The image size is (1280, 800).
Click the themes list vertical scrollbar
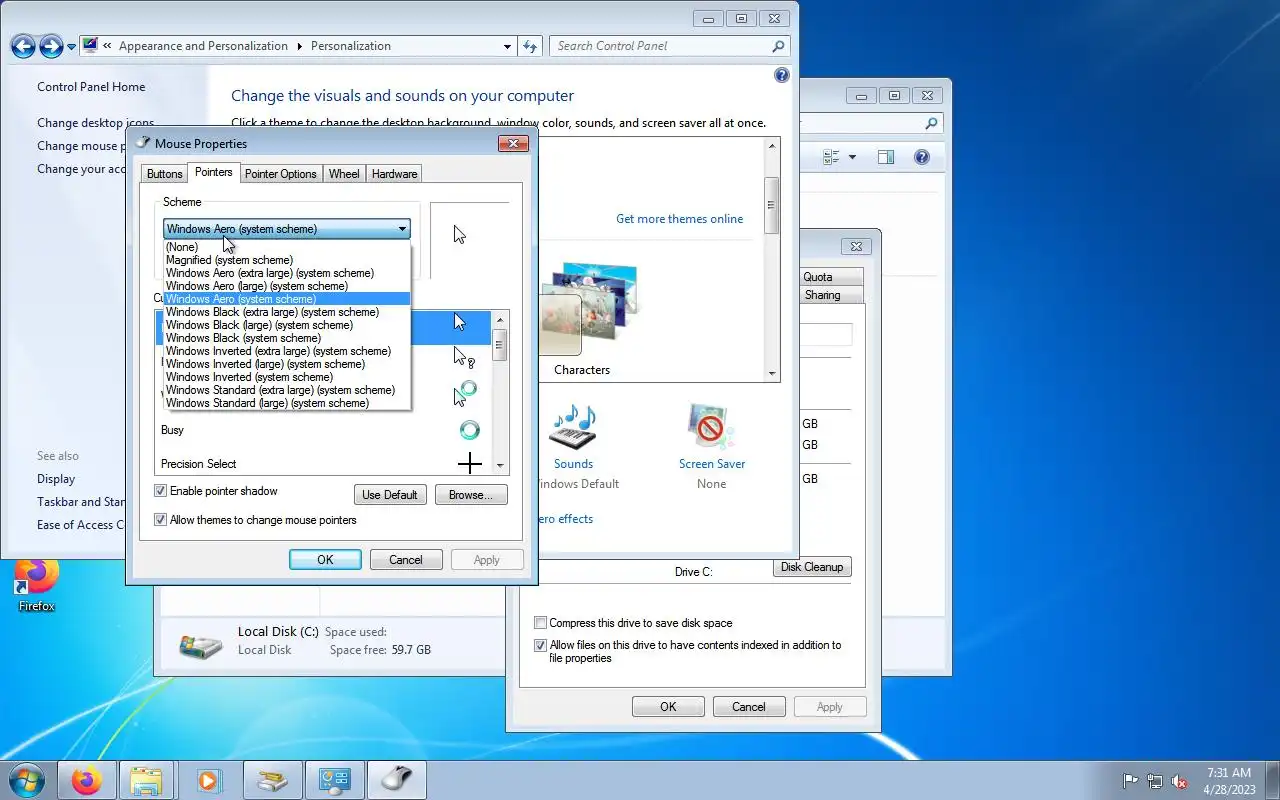pos(772,259)
